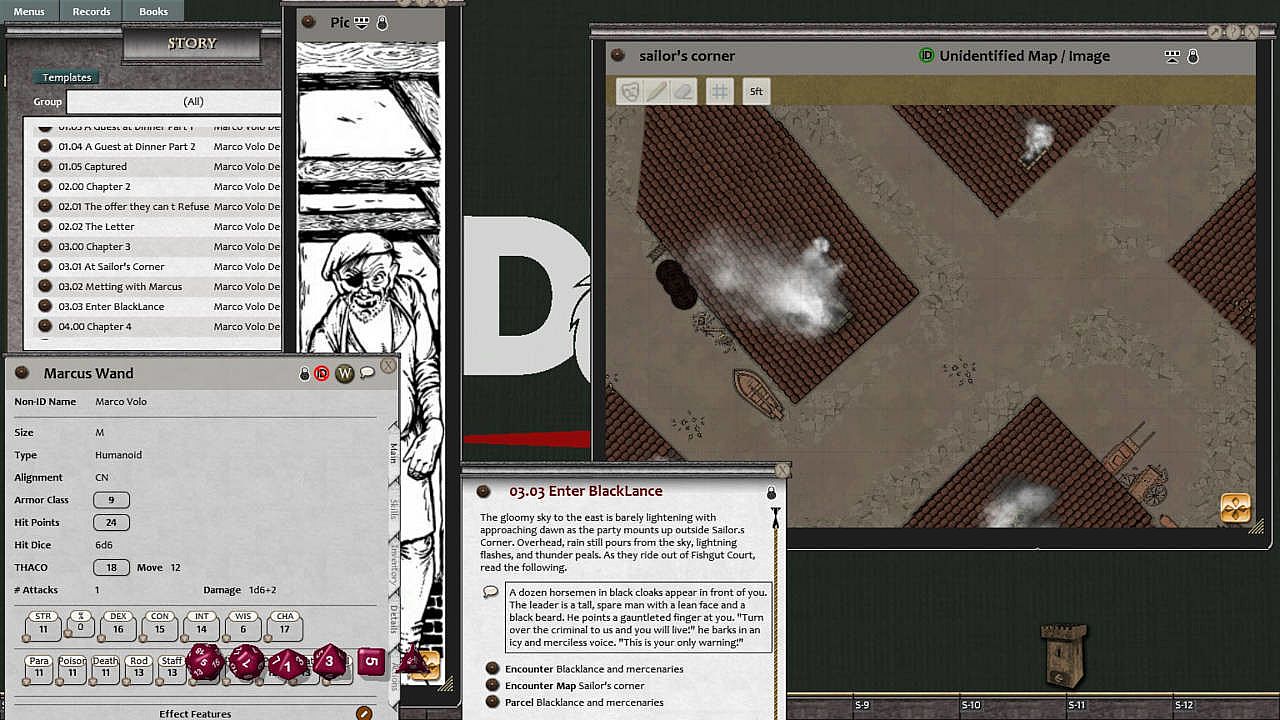Click the Effect Features edit pencil icon
Image resolution: width=1280 pixels, height=720 pixels.
[x=364, y=713]
